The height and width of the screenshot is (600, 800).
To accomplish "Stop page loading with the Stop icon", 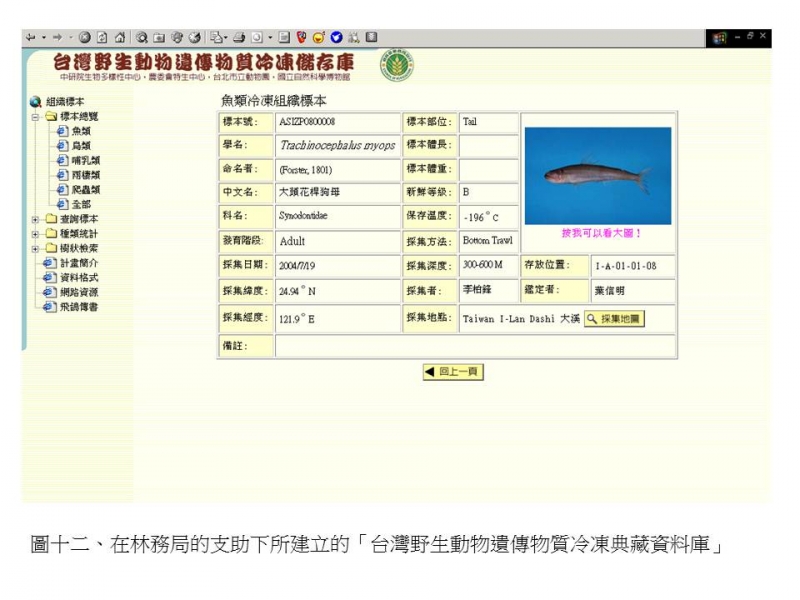I will point(85,37).
